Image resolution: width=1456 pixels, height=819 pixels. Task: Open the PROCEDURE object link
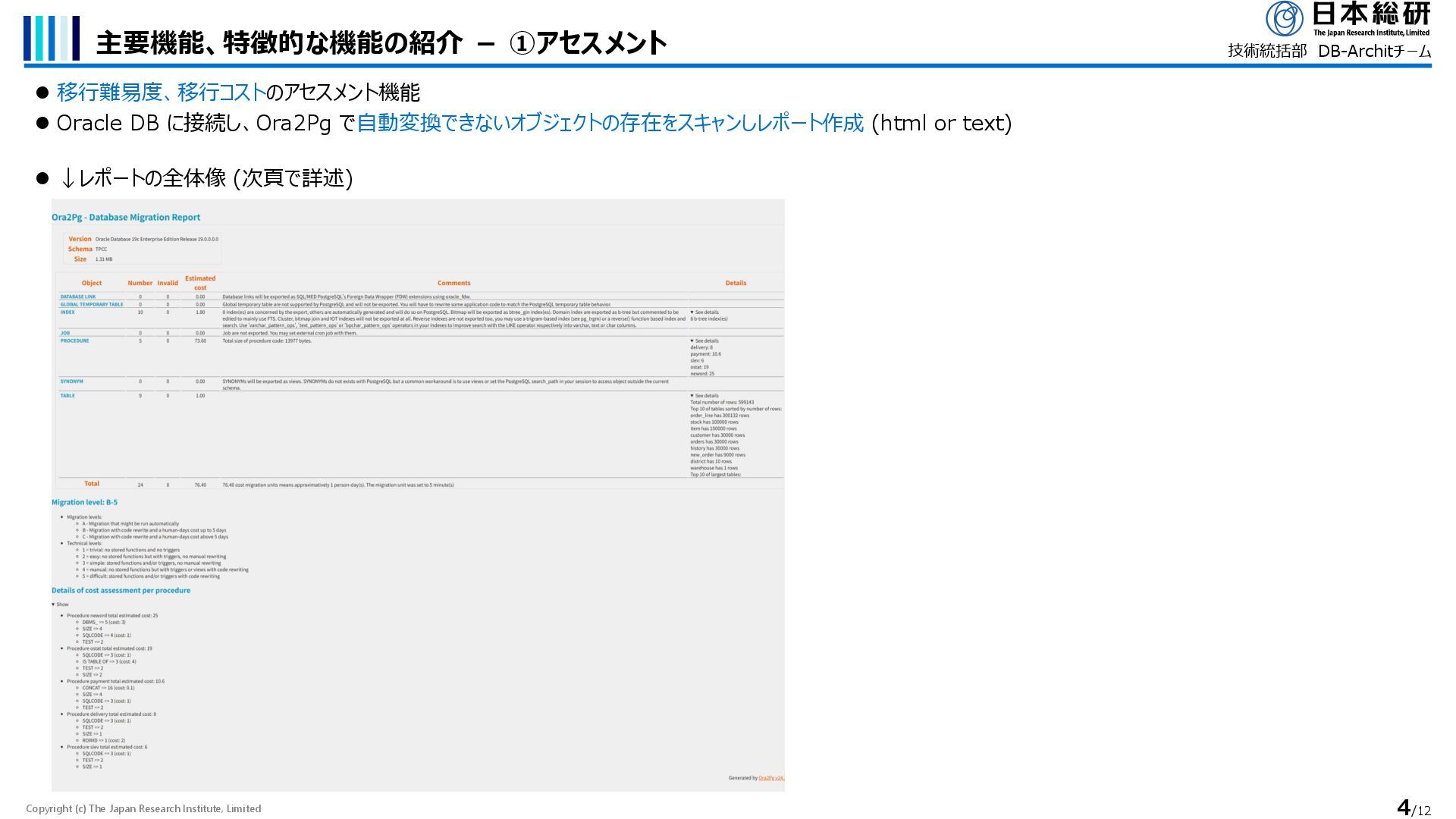pyautogui.click(x=74, y=340)
